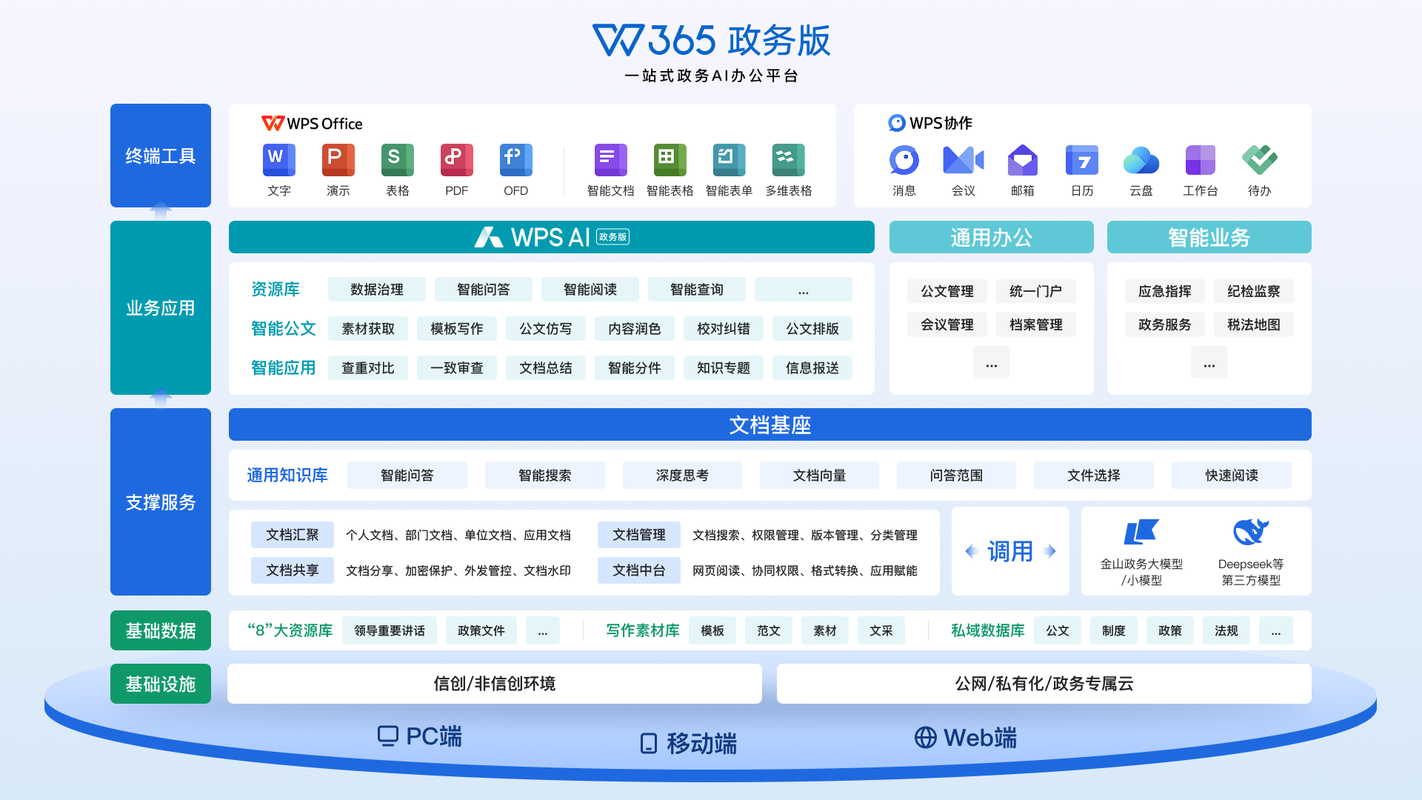Select the 信创/非信创环境 box
The height and width of the screenshot is (800, 1422).
495,684
